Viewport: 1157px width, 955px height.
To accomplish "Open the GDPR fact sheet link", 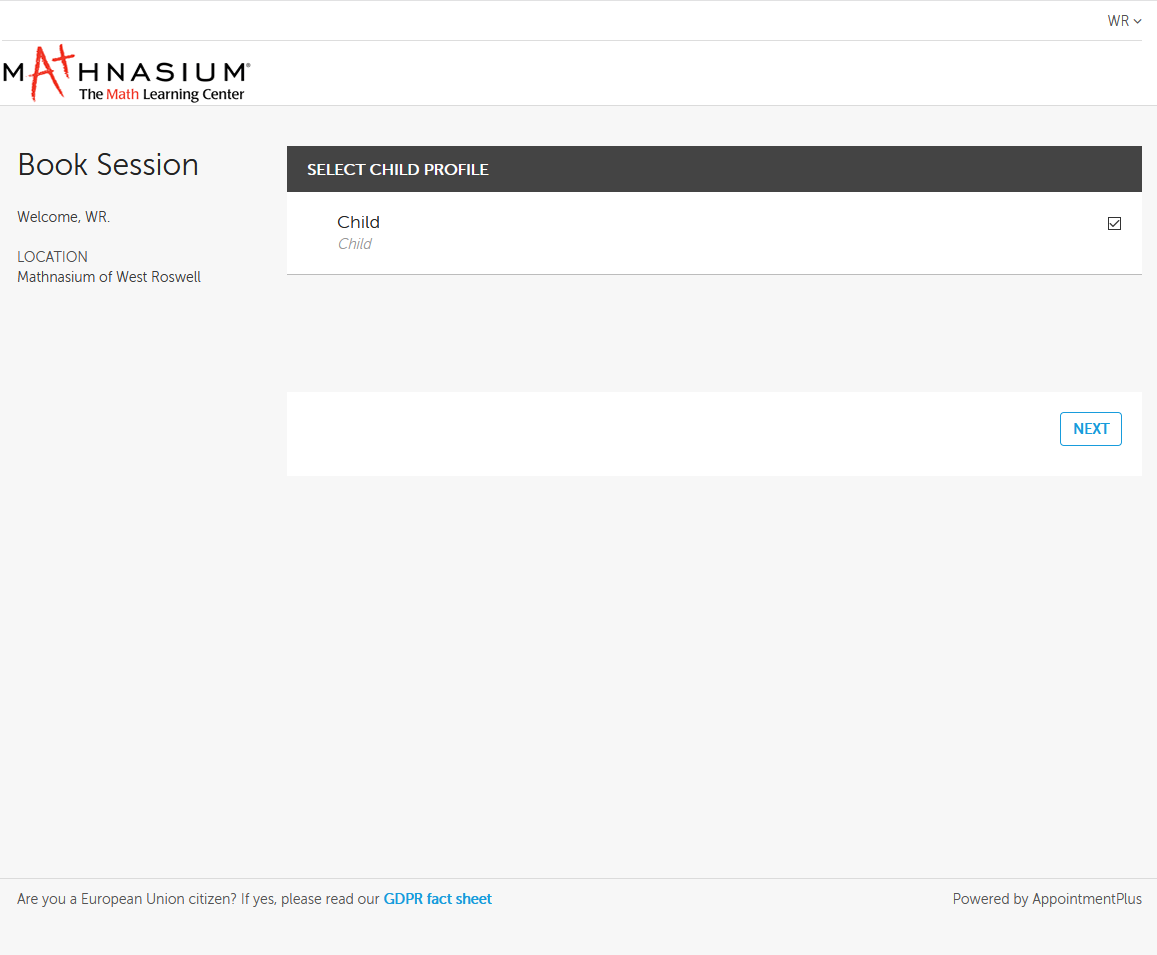I will (x=438, y=899).
